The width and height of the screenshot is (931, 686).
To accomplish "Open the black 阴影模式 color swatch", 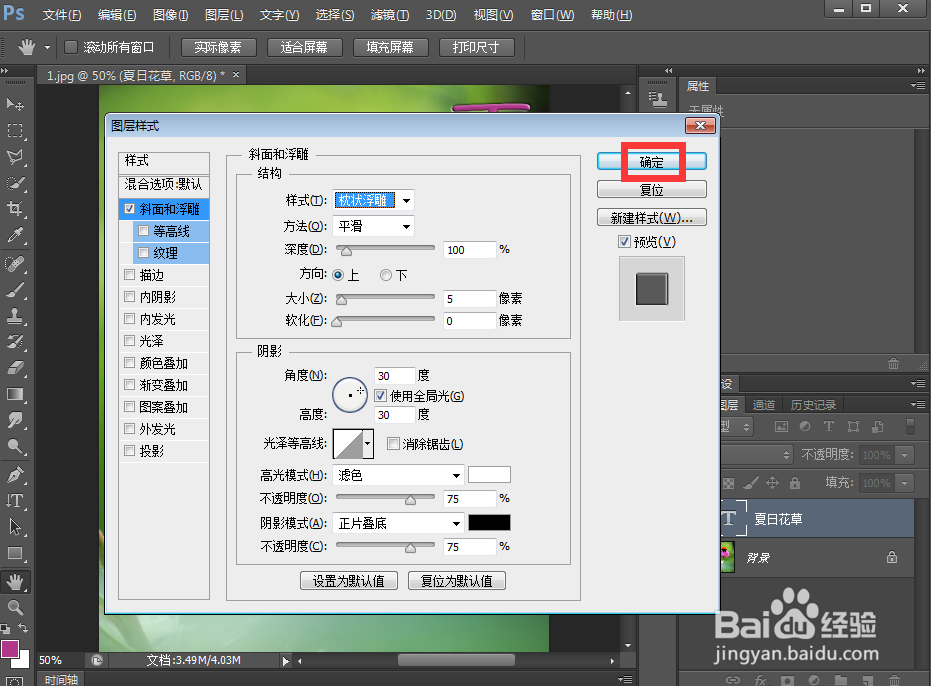I will coord(491,522).
